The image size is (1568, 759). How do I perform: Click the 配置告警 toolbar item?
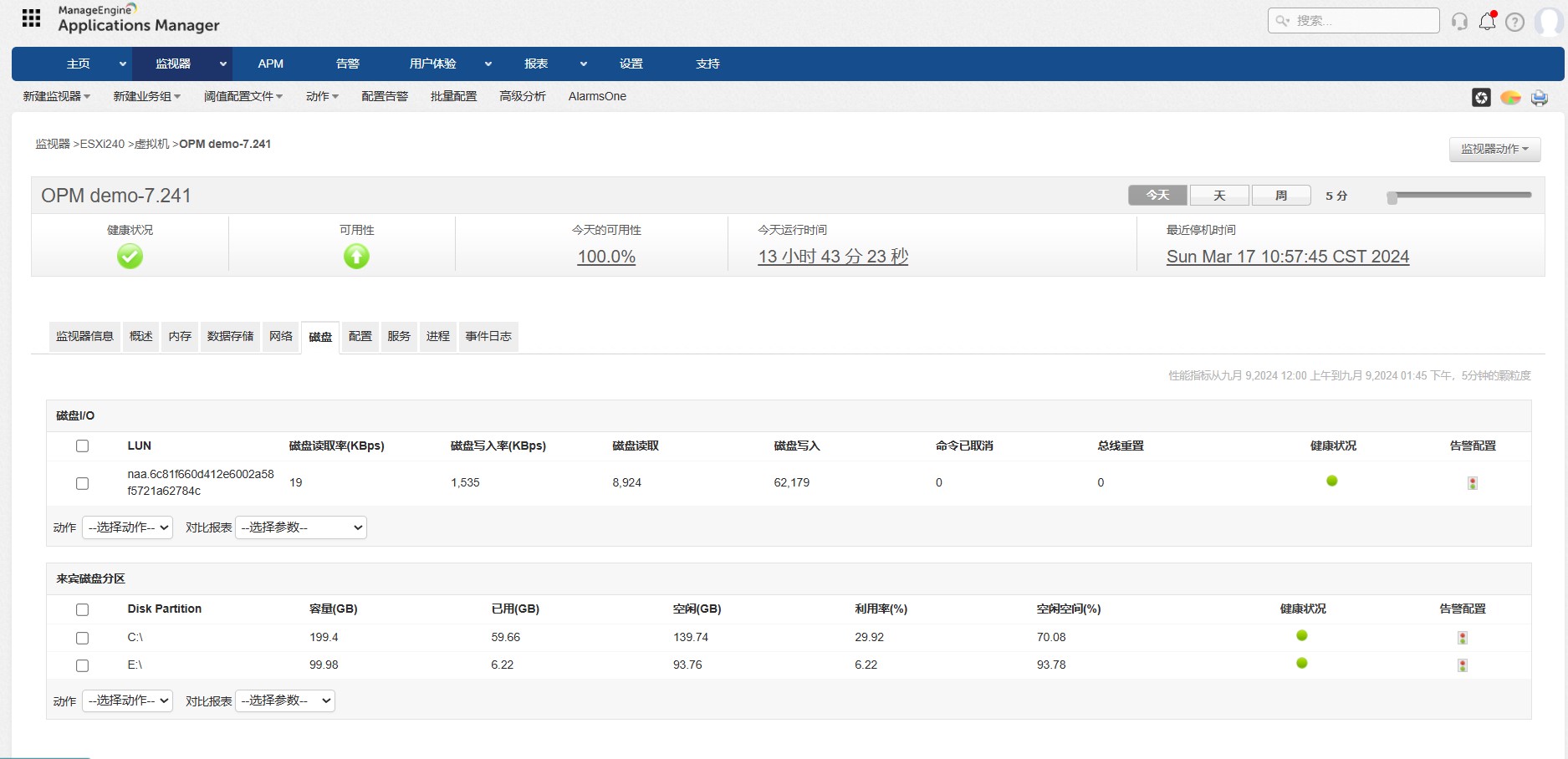coord(385,96)
